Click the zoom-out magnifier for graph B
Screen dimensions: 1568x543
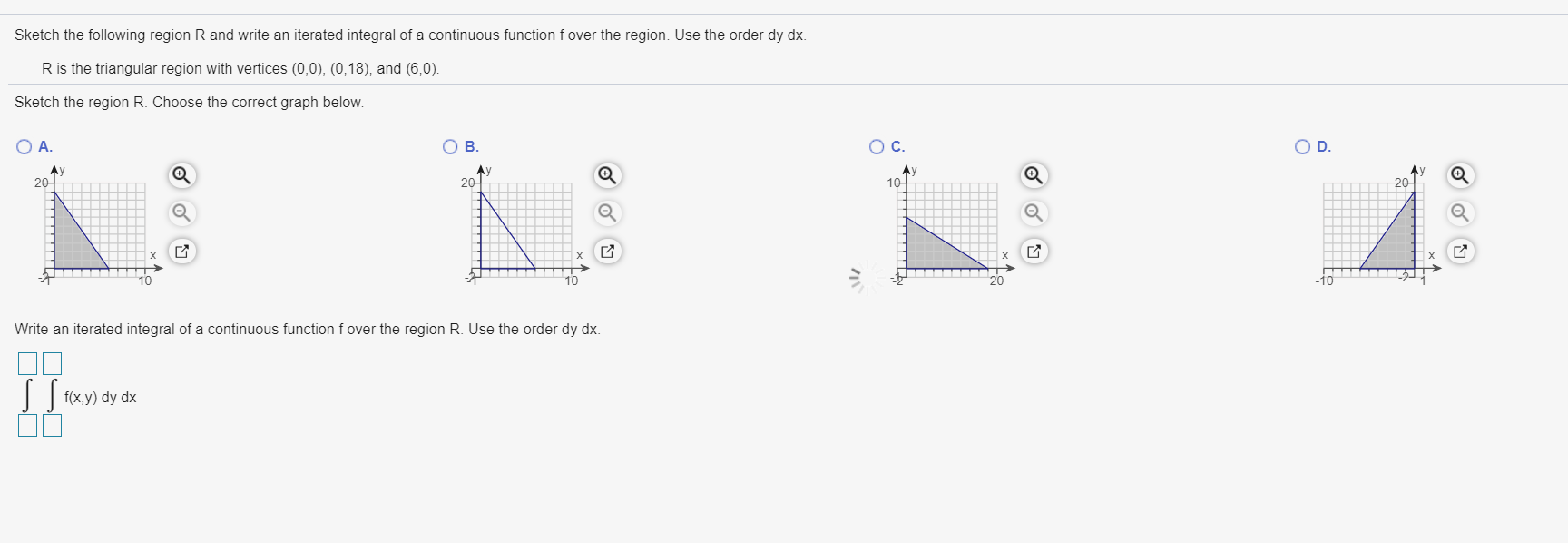(608, 213)
